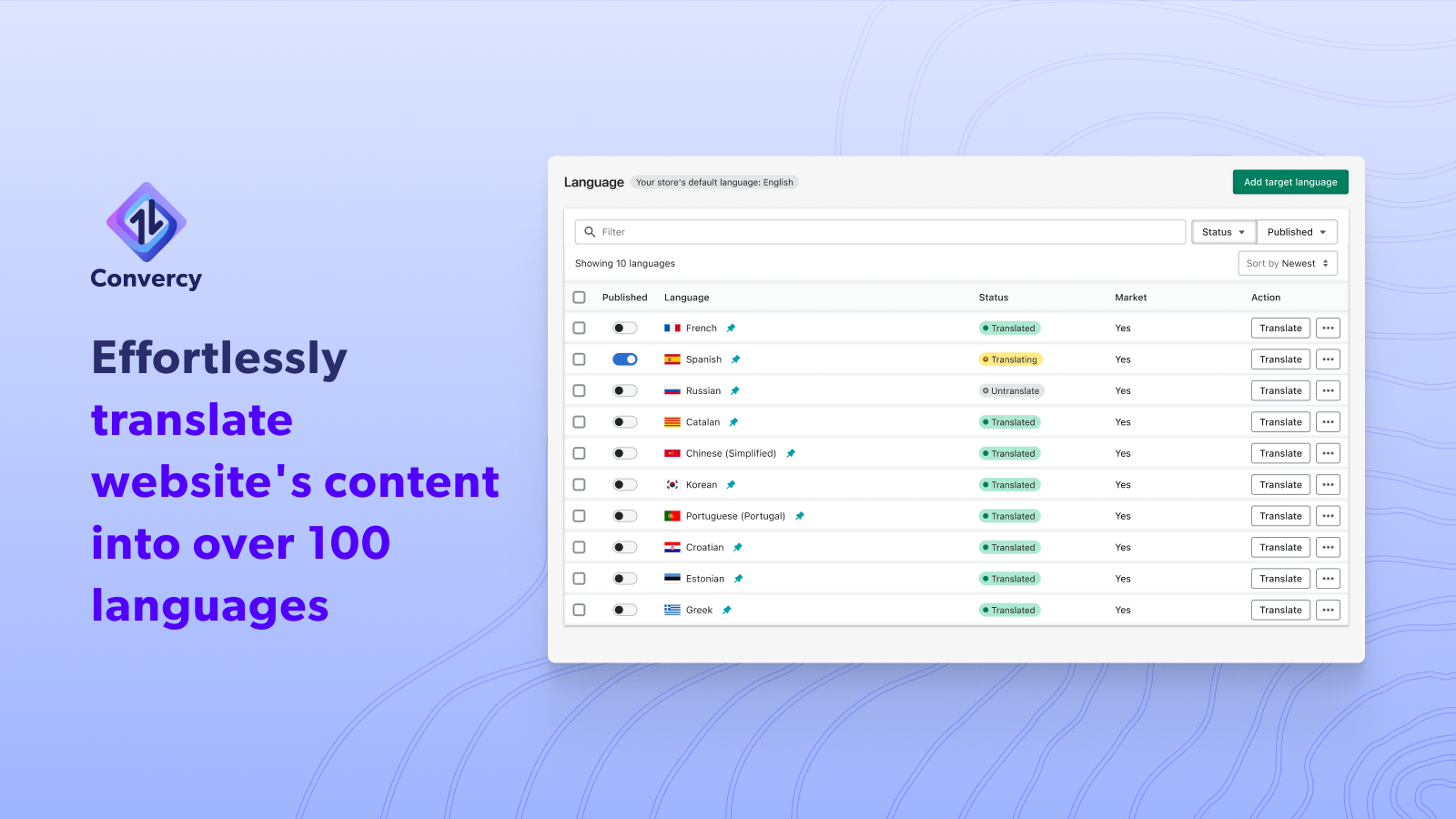This screenshot has height=819, width=1456.
Task: Enable the Russian published toggle
Action: pos(624,391)
